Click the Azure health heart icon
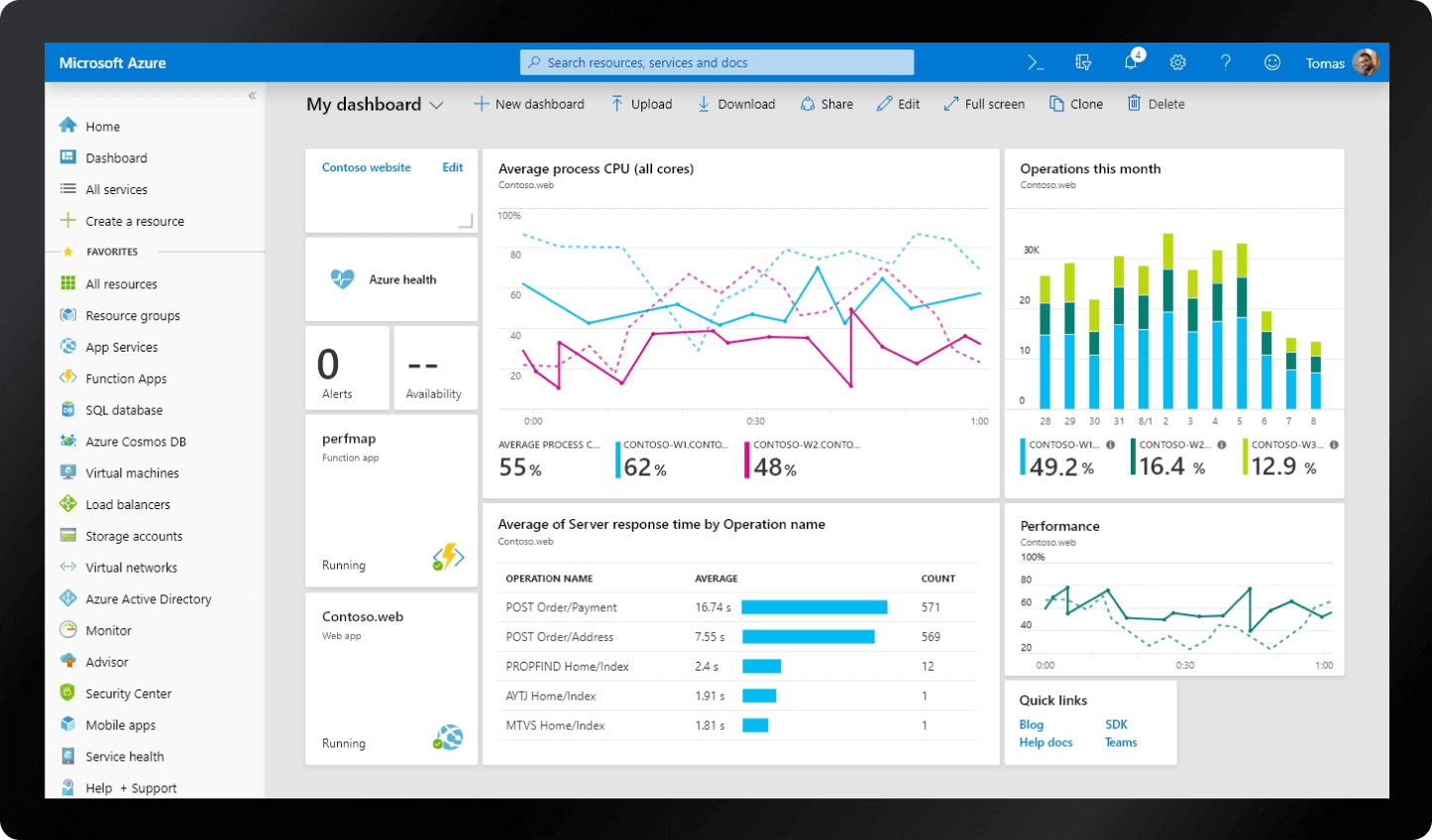 point(342,279)
